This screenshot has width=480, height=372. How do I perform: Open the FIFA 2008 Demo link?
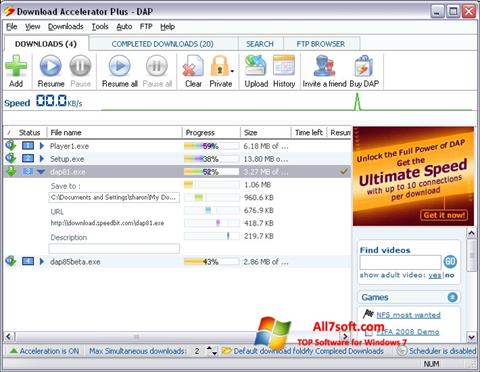408,332
